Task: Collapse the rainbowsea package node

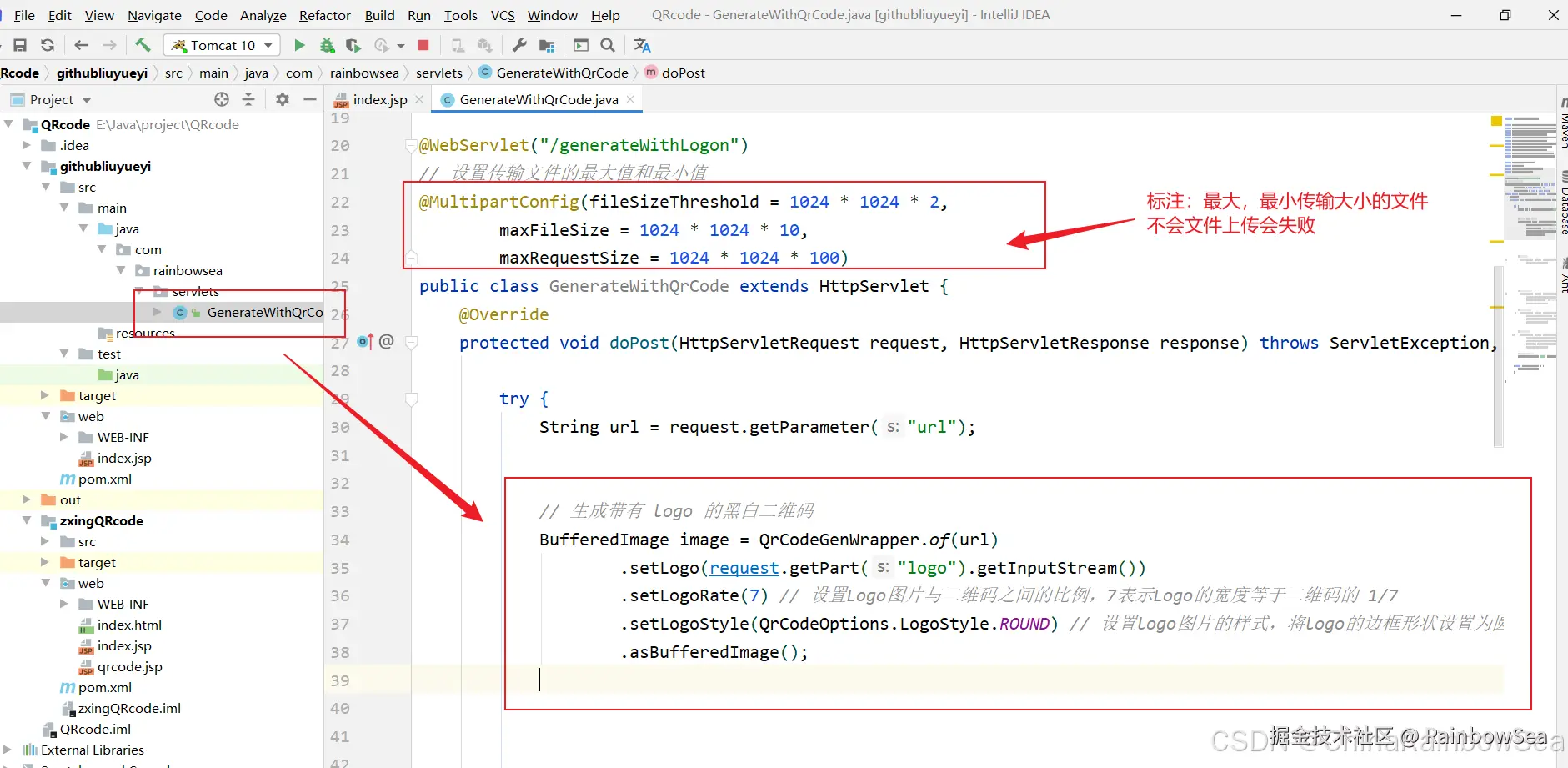Action: click(121, 270)
